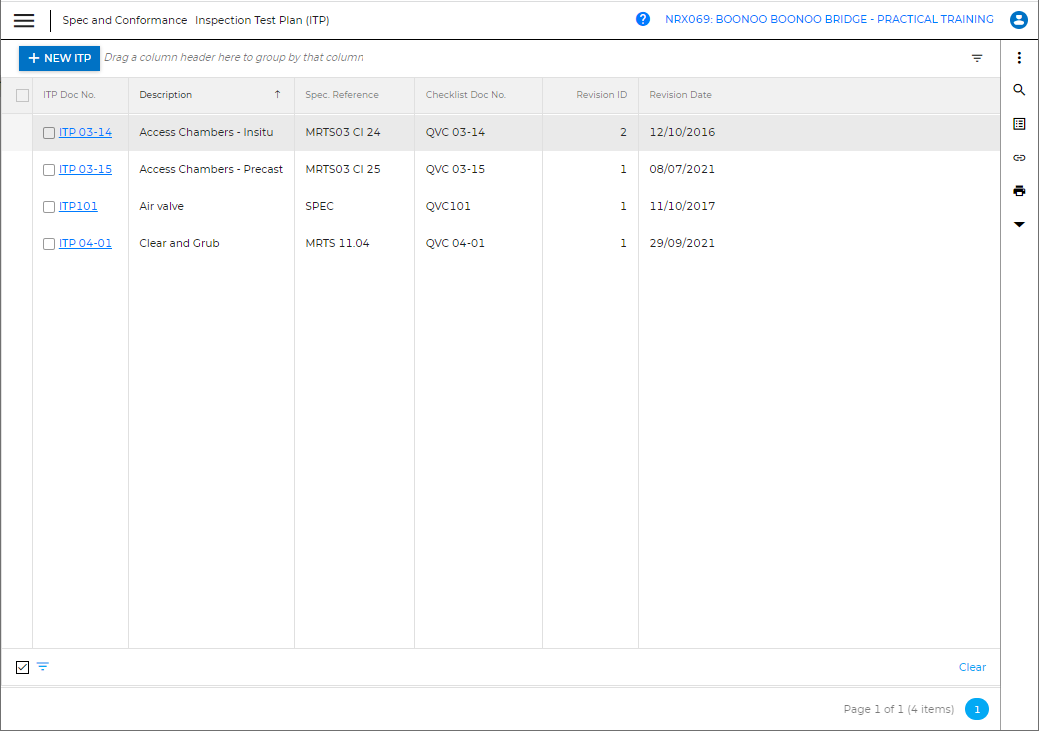Open the filter builder icon at bottom
Viewport: 1039px width, 731px height.
(x=43, y=667)
